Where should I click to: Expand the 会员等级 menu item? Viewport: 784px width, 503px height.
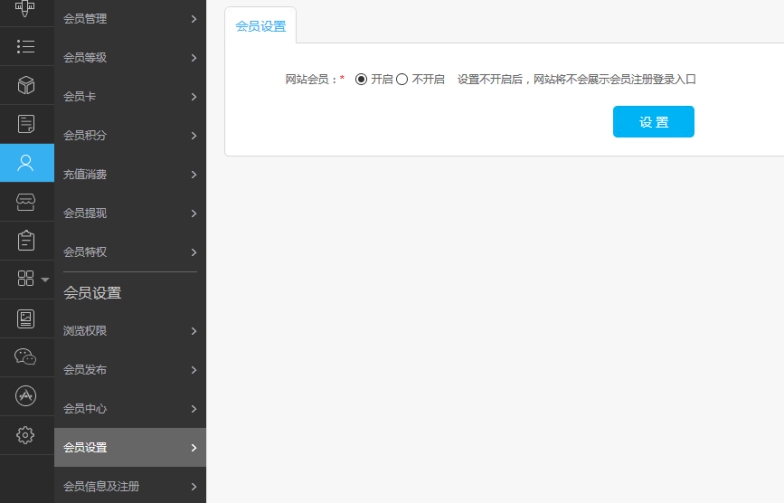point(130,58)
